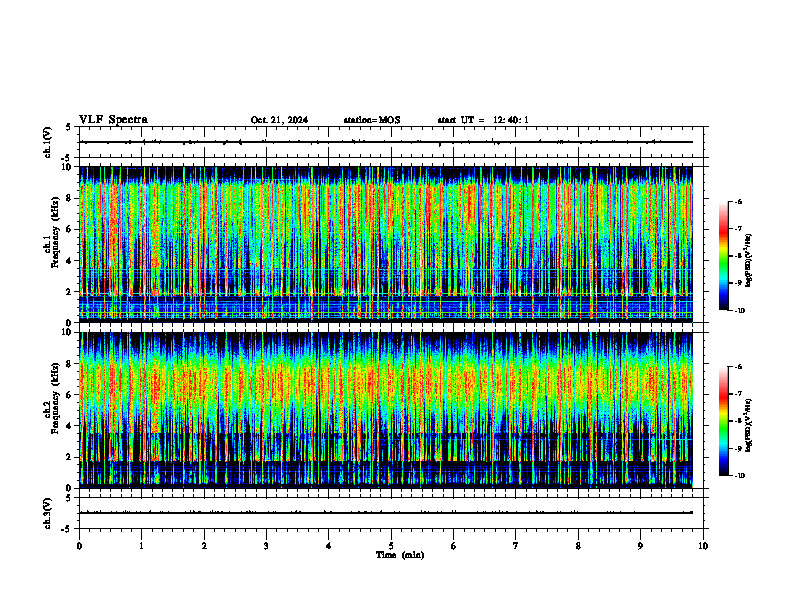Screen dimensions: 792x612
Task: Click the "ch.1(V)" waveform axis label
Action: pos(48,142)
